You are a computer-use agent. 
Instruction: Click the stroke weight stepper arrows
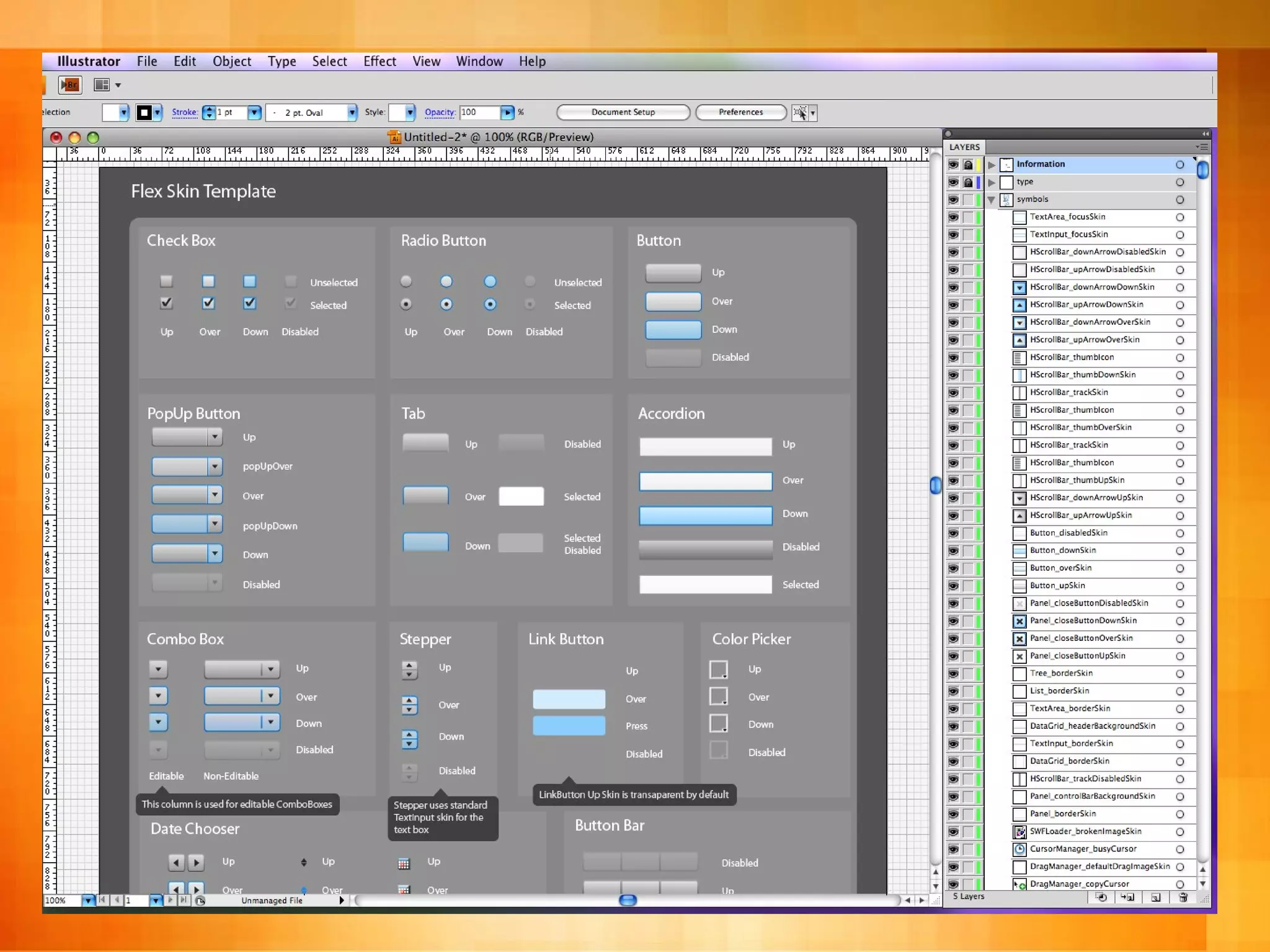point(209,113)
